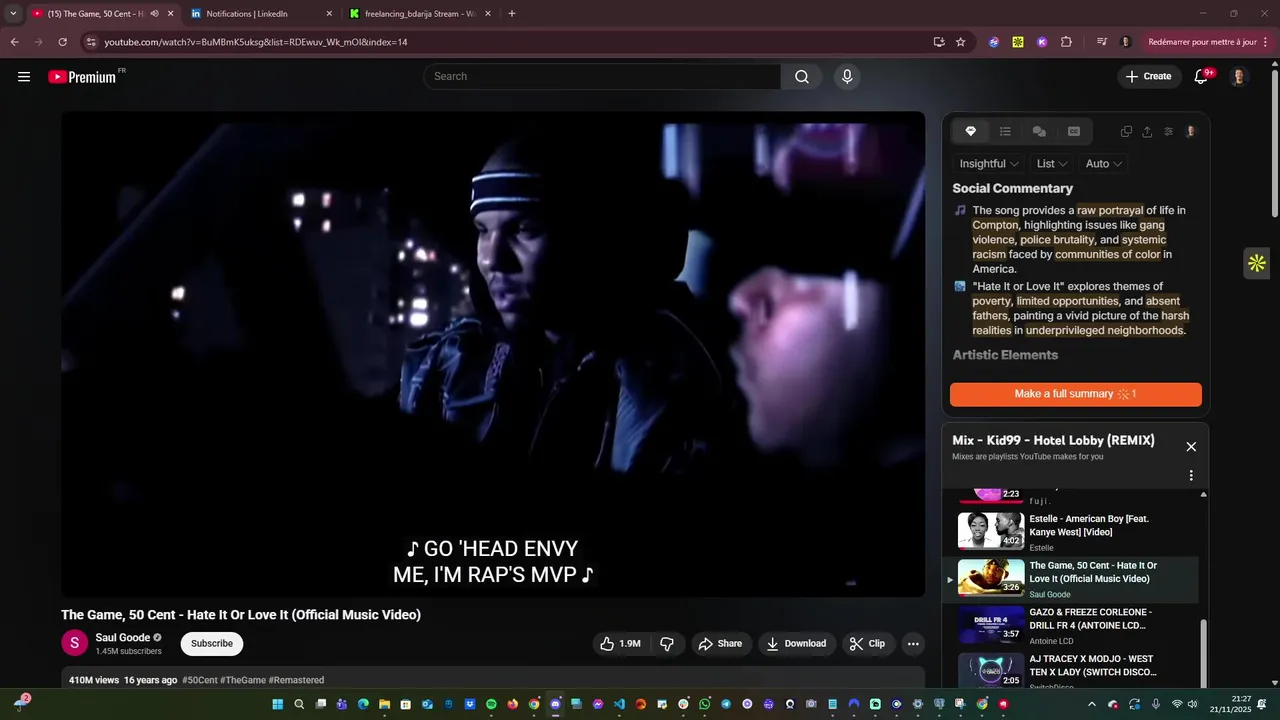The image size is (1280, 720).
Task: Open the yellow asterisk browser extension
Action: coord(1018,42)
